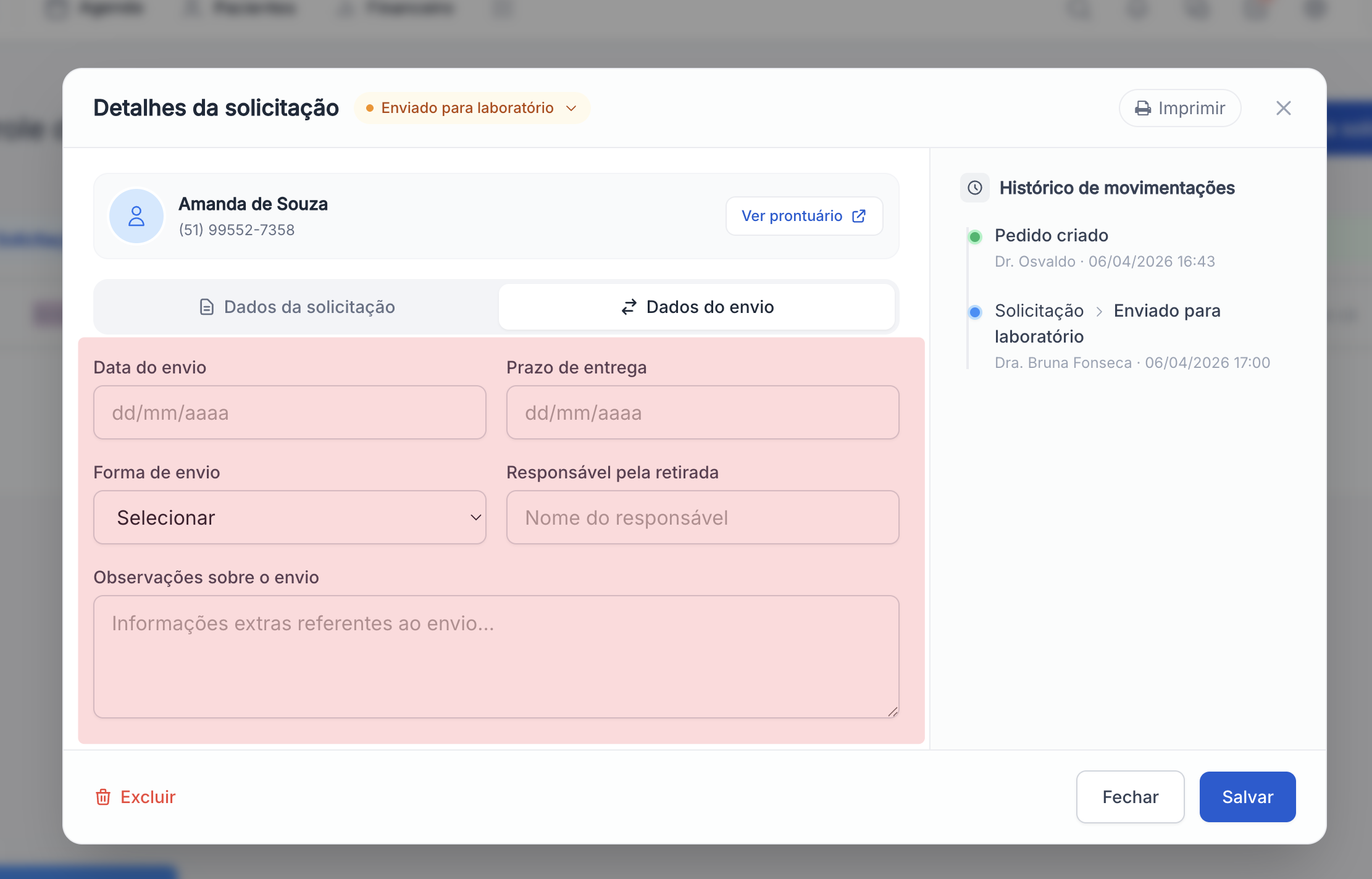
Task: Click the trash icon beside Excluir
Action: click(x=102, y=797)
